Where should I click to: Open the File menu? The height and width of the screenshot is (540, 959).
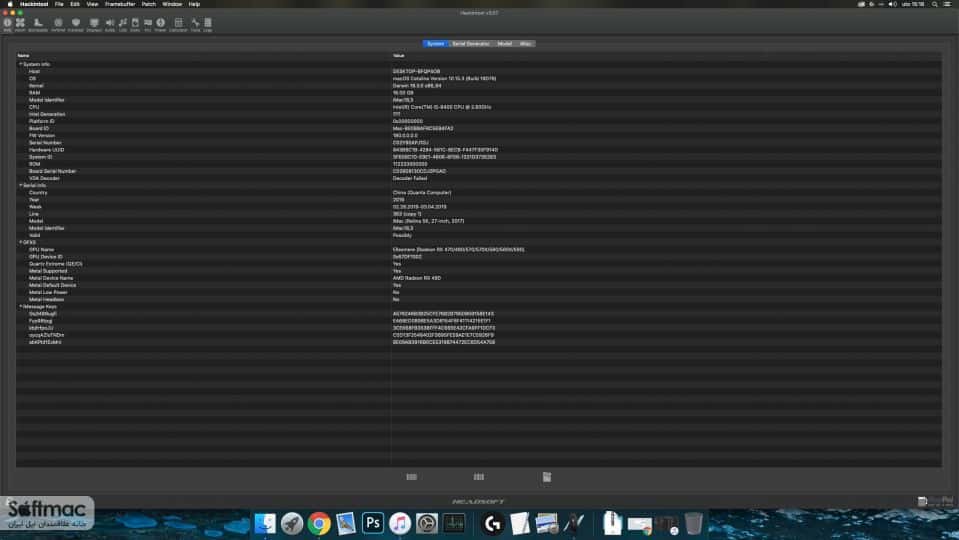click(x=59, y=4)
